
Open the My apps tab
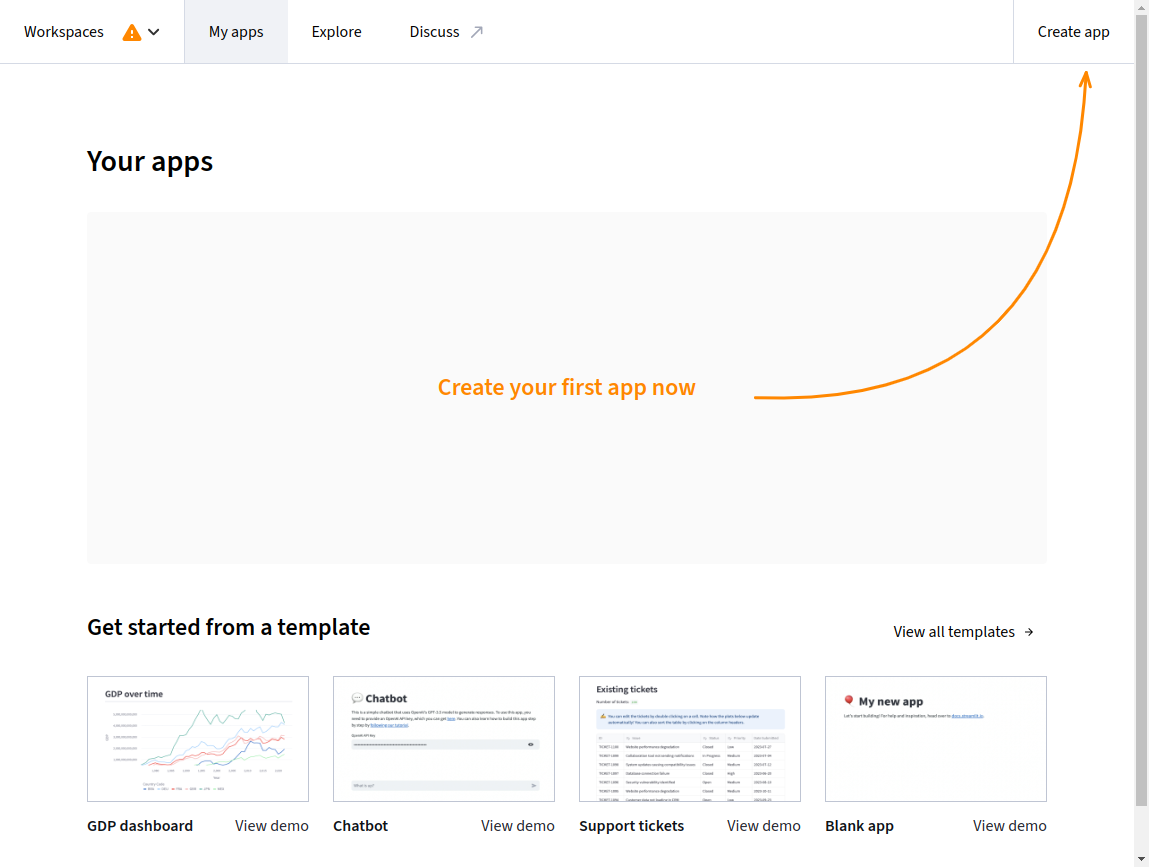coord(236,32)
